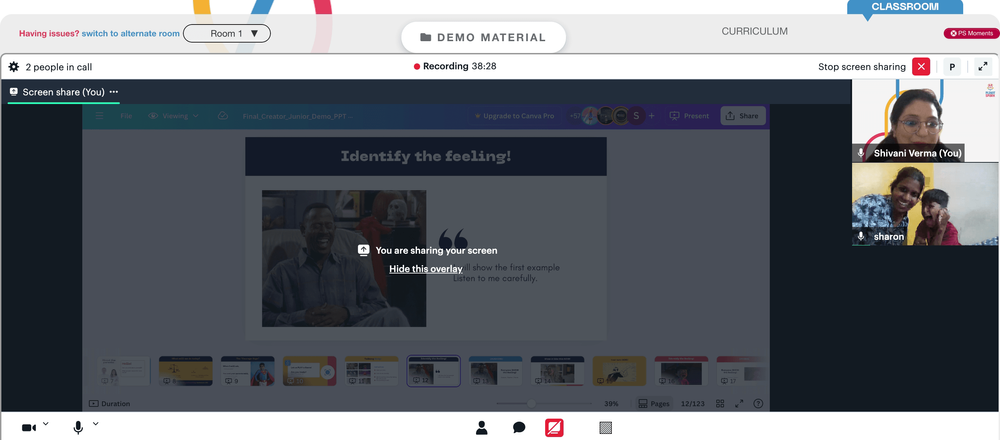1000x440 pixels.
Task: Click Final_Creator_Junior_Demo_PPT file name
Action: click(297, 116)
